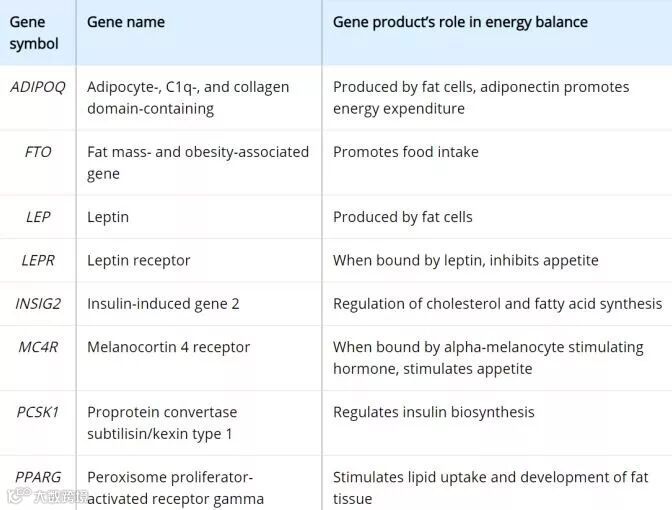Click the MC4R gene symbol

[x=37, y=347]
